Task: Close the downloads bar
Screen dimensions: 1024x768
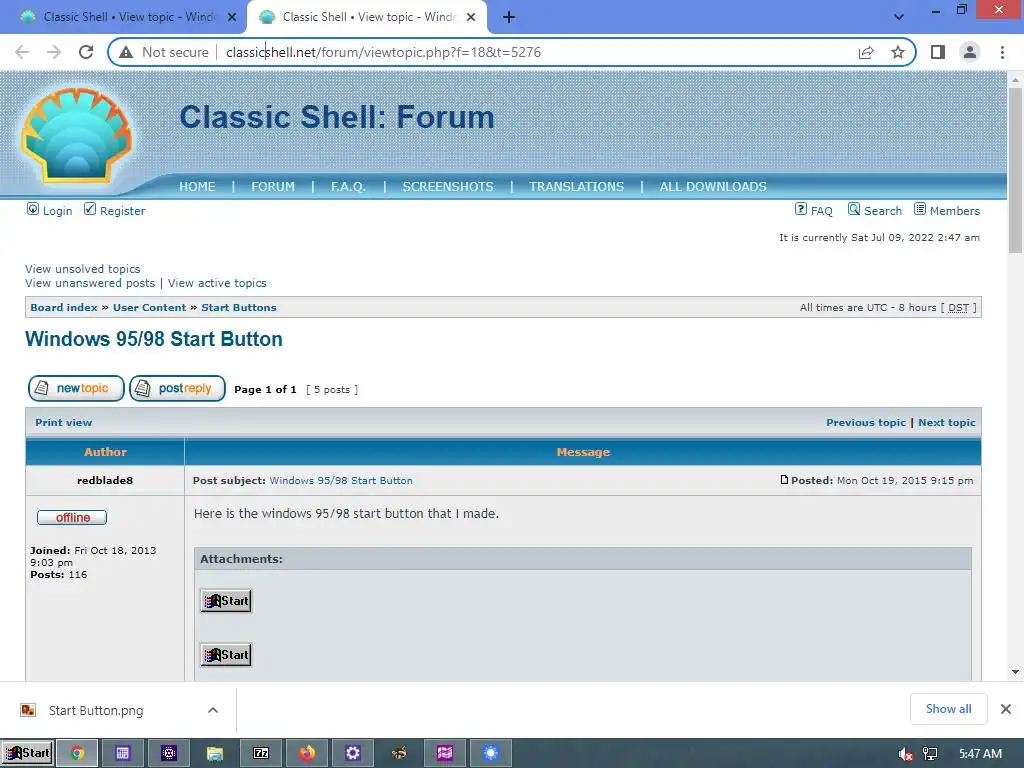Action: coord(1006,709)
